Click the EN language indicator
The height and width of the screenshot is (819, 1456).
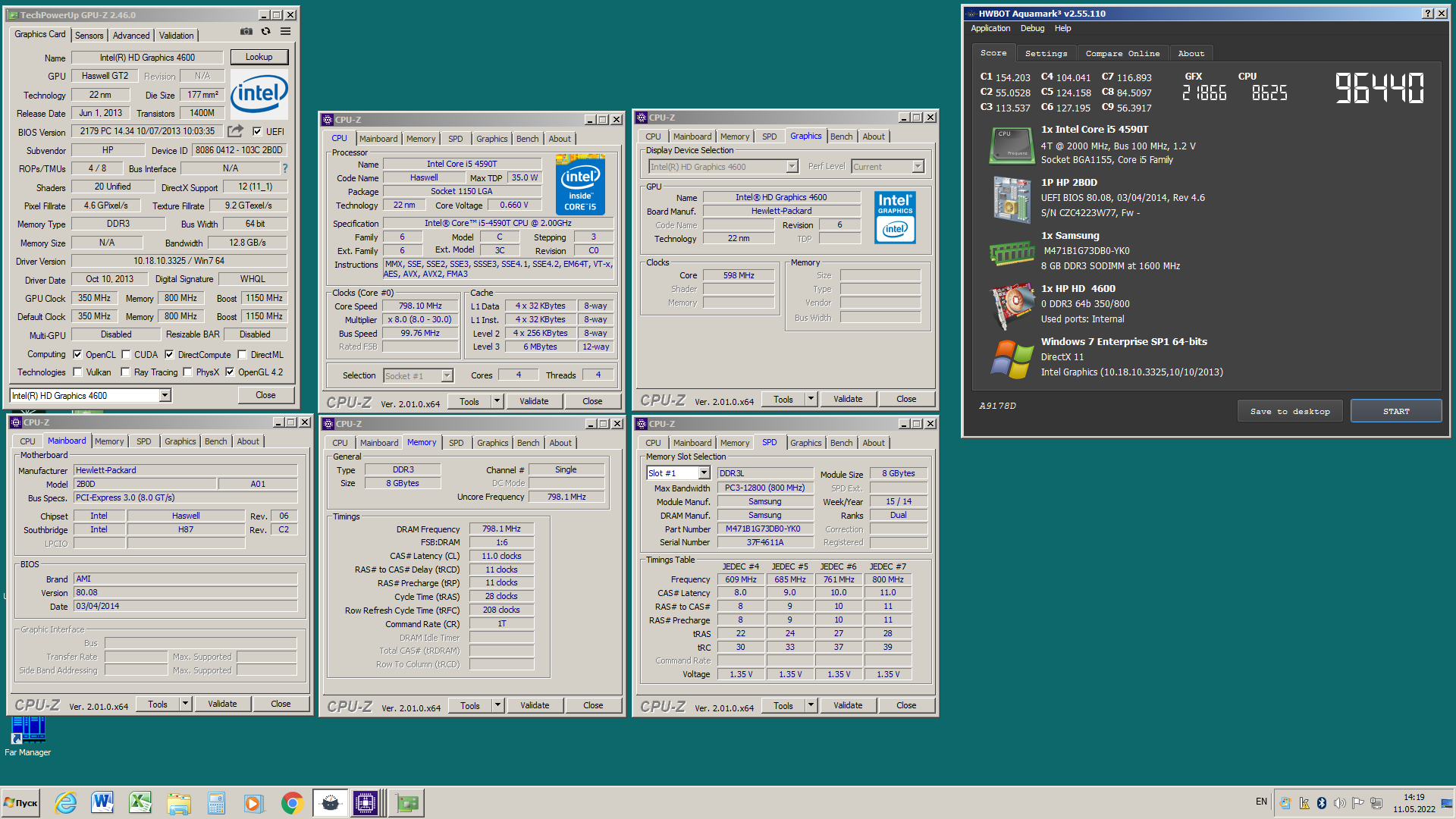1261,802
